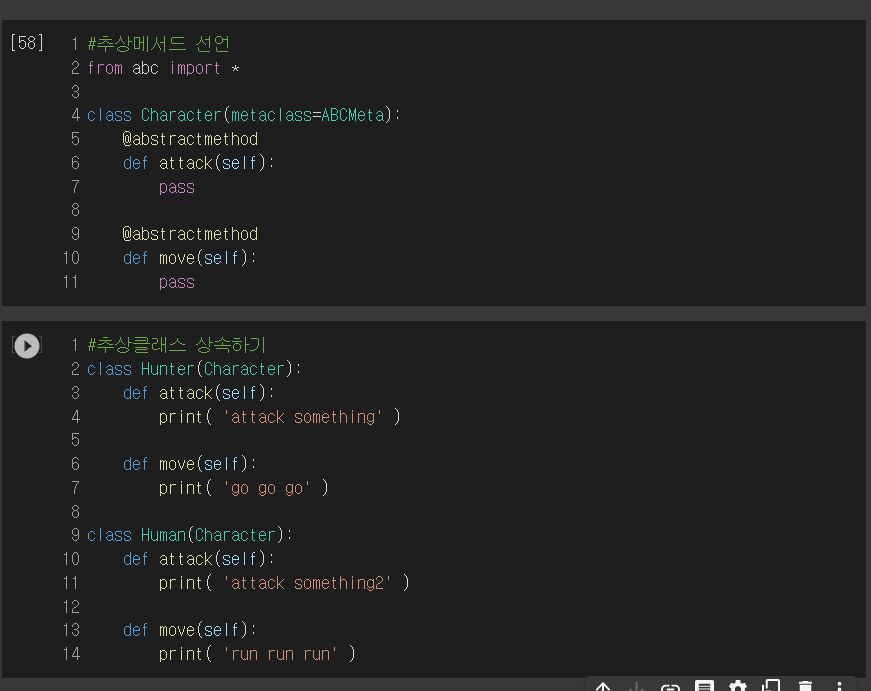The image size is (871, 691).
Task: Click 'def move(self):' in Human class
Action: pyautogui.click(x=189, y=630)
